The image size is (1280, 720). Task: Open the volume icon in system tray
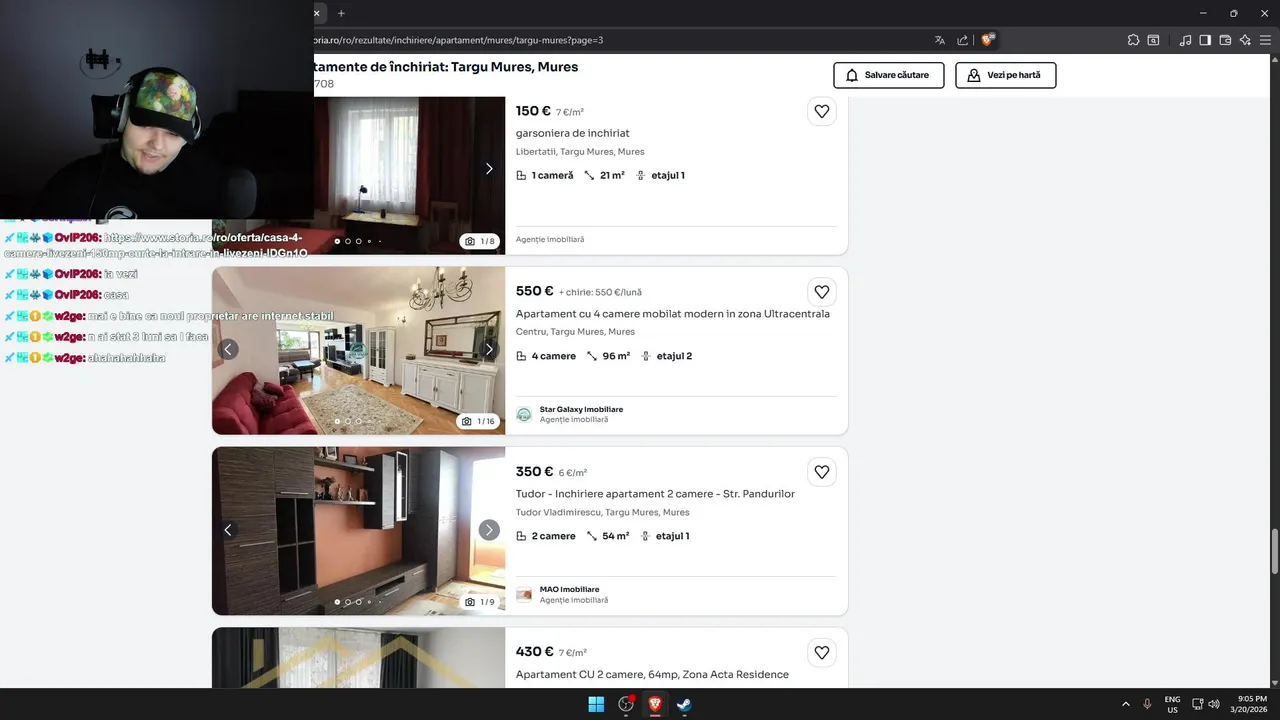tap(1213, 704)
